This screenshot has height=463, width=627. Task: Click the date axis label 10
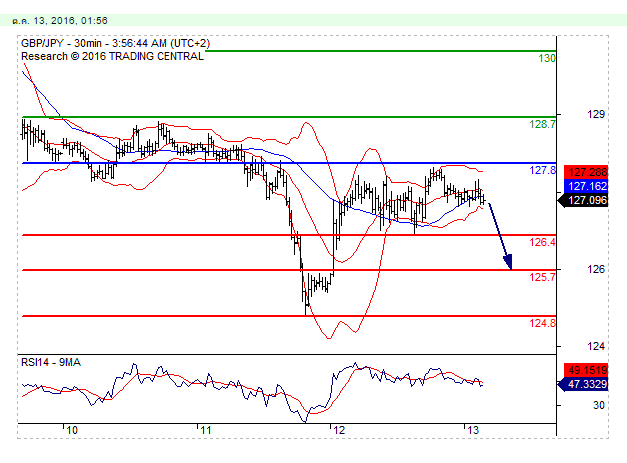(x=72, y=430)
